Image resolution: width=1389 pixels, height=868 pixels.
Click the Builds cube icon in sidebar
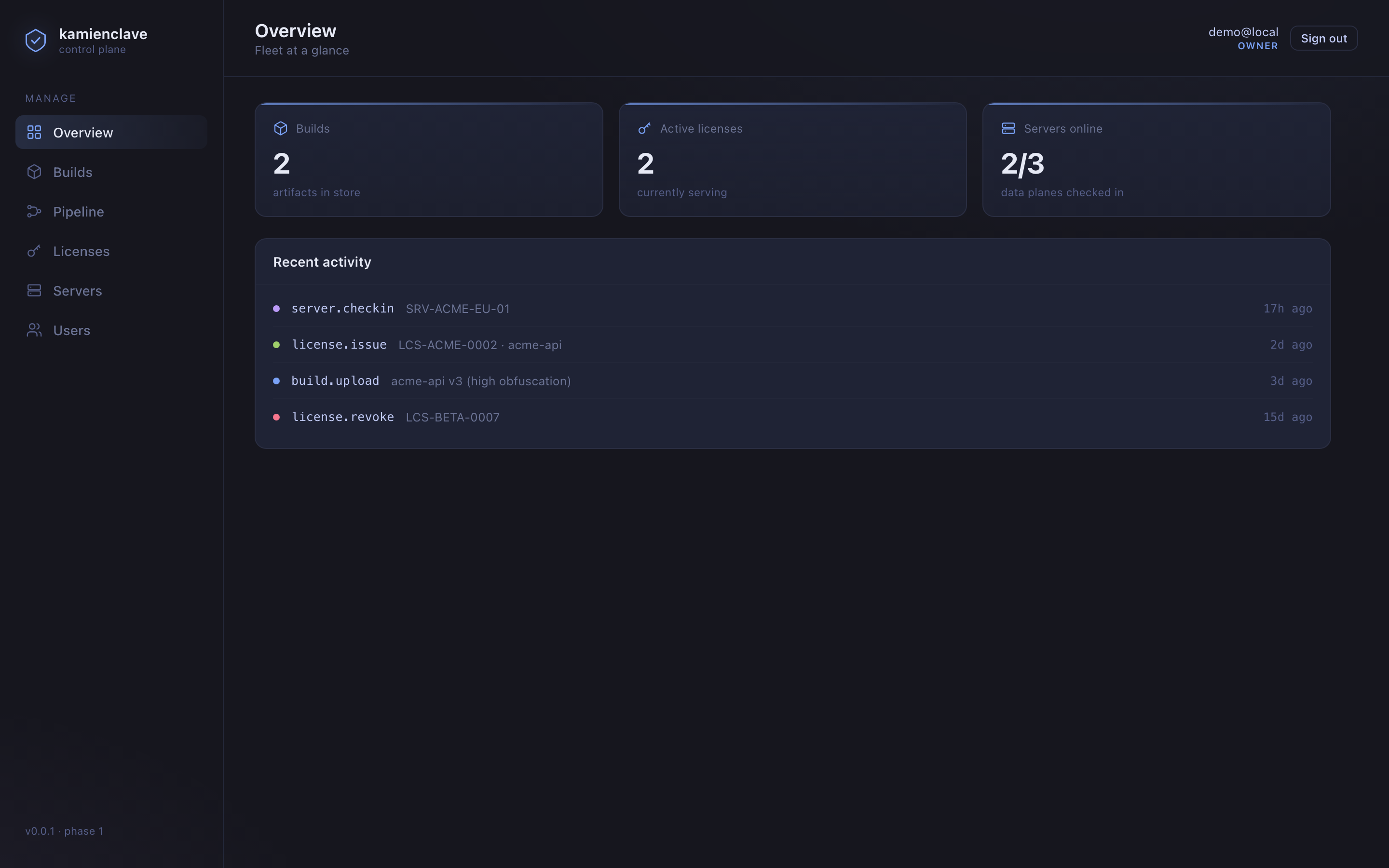coord(34,172)
